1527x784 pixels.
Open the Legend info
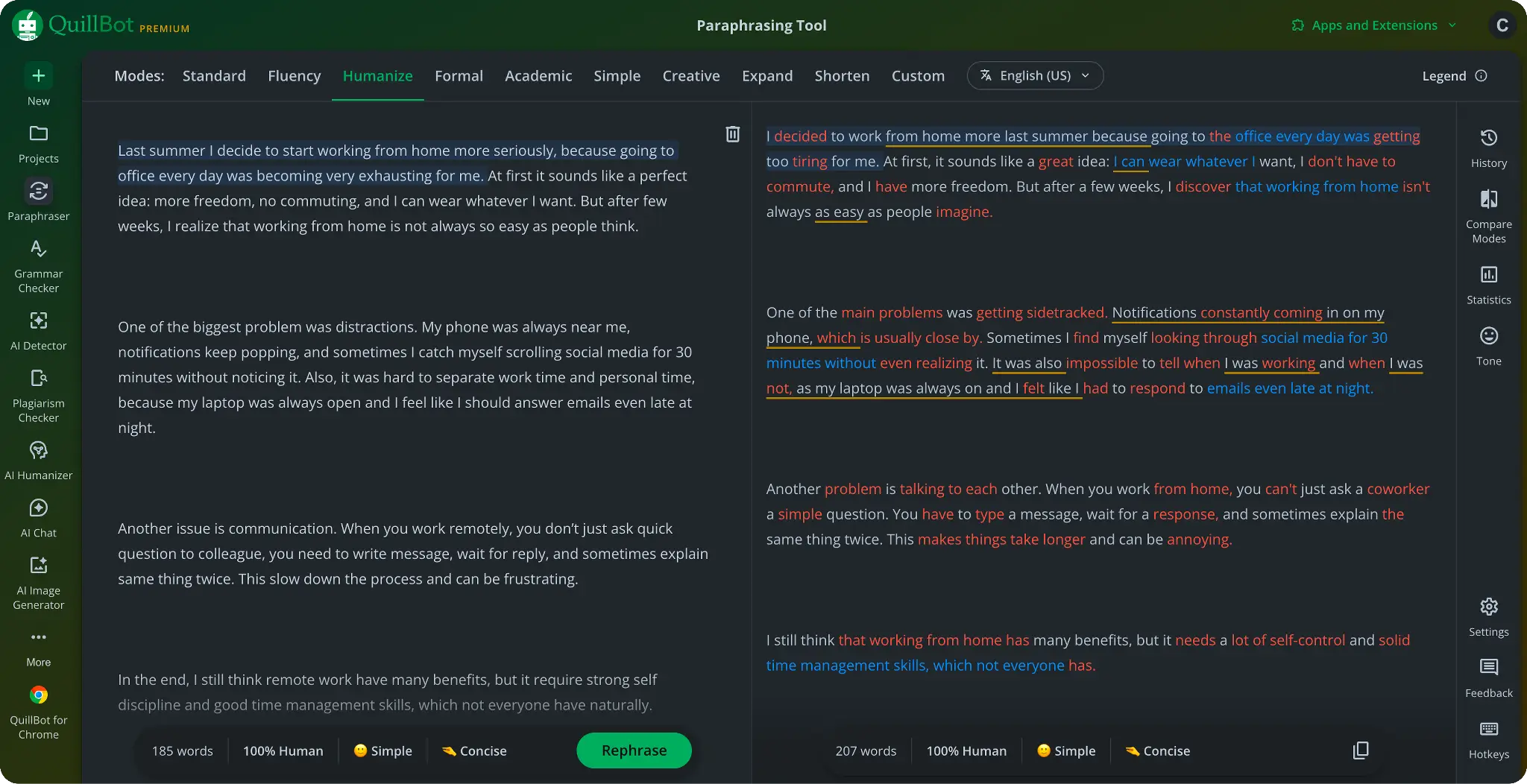pos(1453,75)
